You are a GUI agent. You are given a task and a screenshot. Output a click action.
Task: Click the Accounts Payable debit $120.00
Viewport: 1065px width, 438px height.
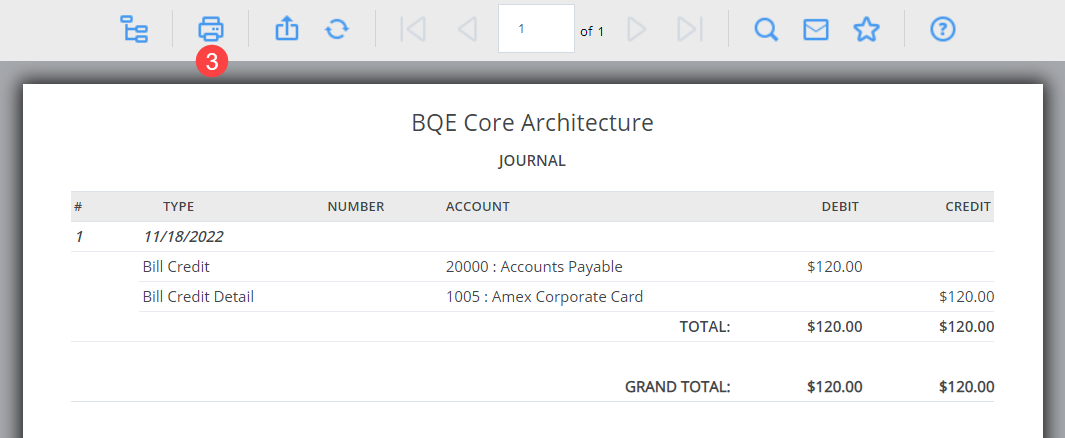[835, 267]
